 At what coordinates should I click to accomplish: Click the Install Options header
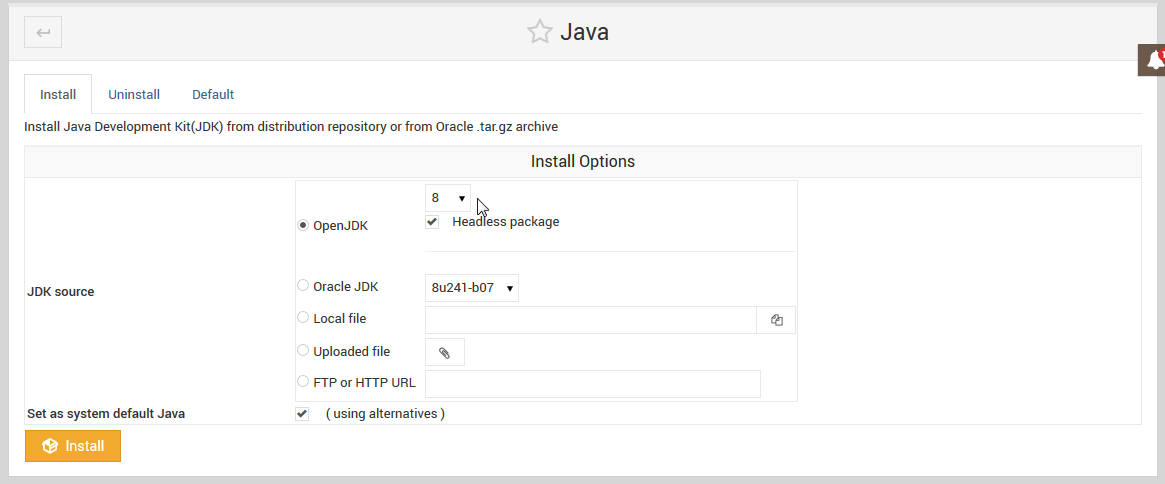582,161
